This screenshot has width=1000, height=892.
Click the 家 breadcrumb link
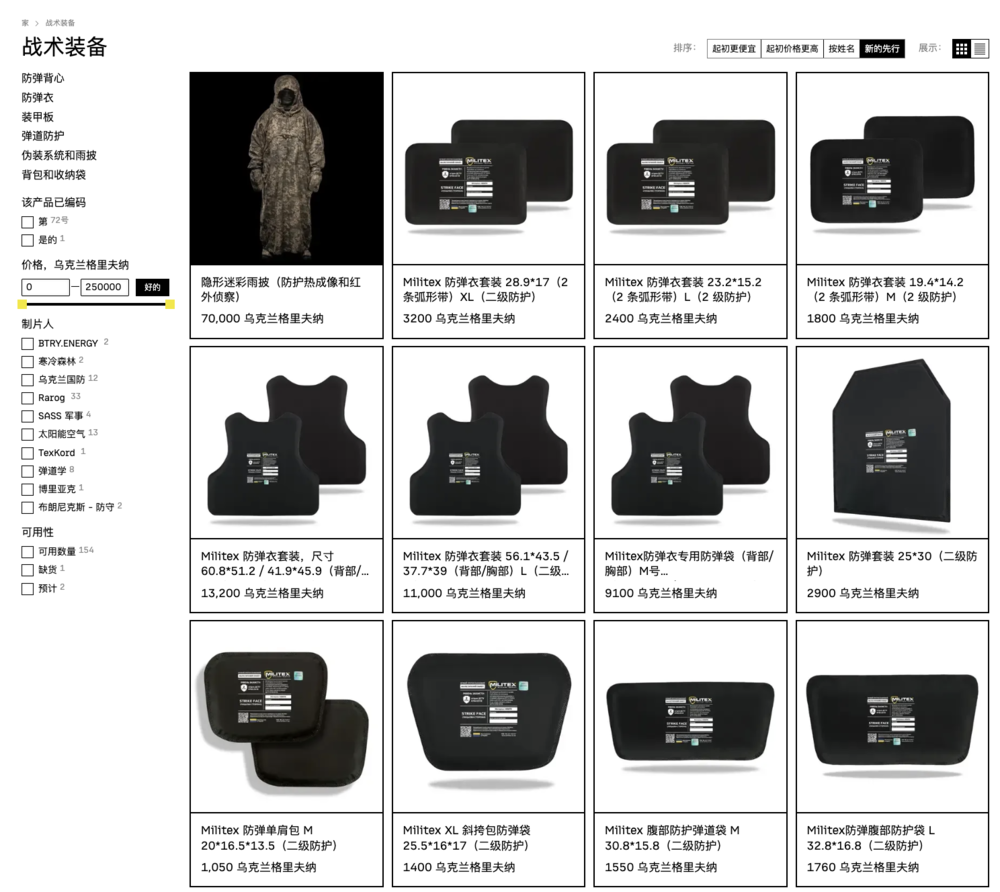(x=25, y=23)
